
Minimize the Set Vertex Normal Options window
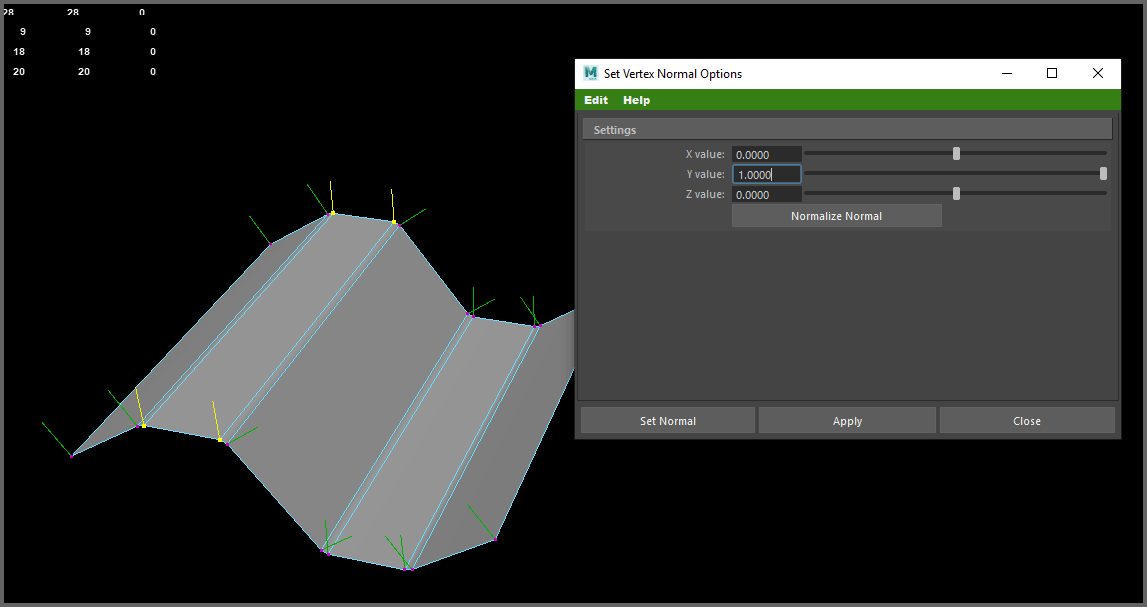1006,73
